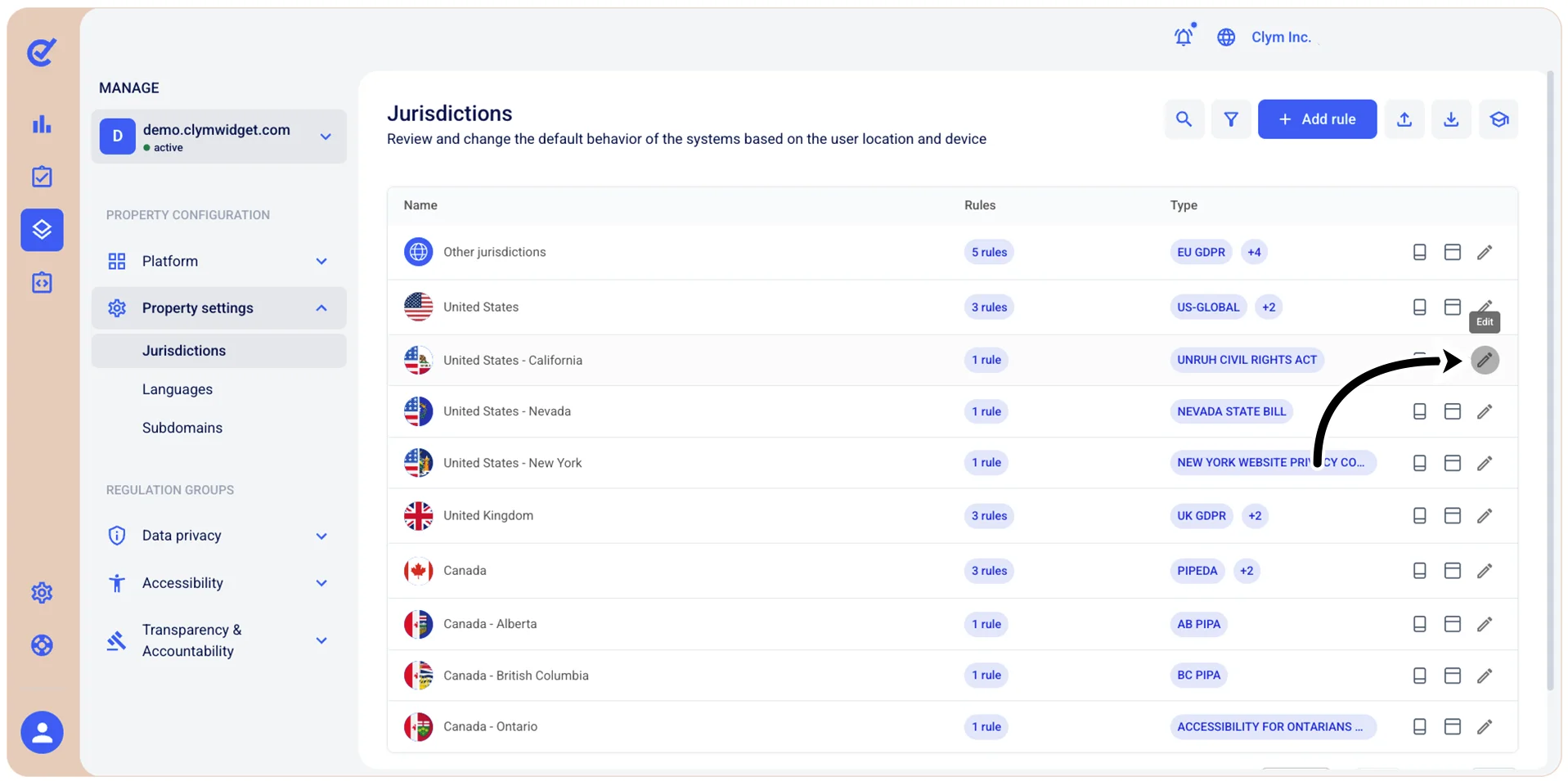The image size is (1568, 781).
Task: Click the 'Canada - Alberta' jurisdiction name
Action: [x=490, y=624]
